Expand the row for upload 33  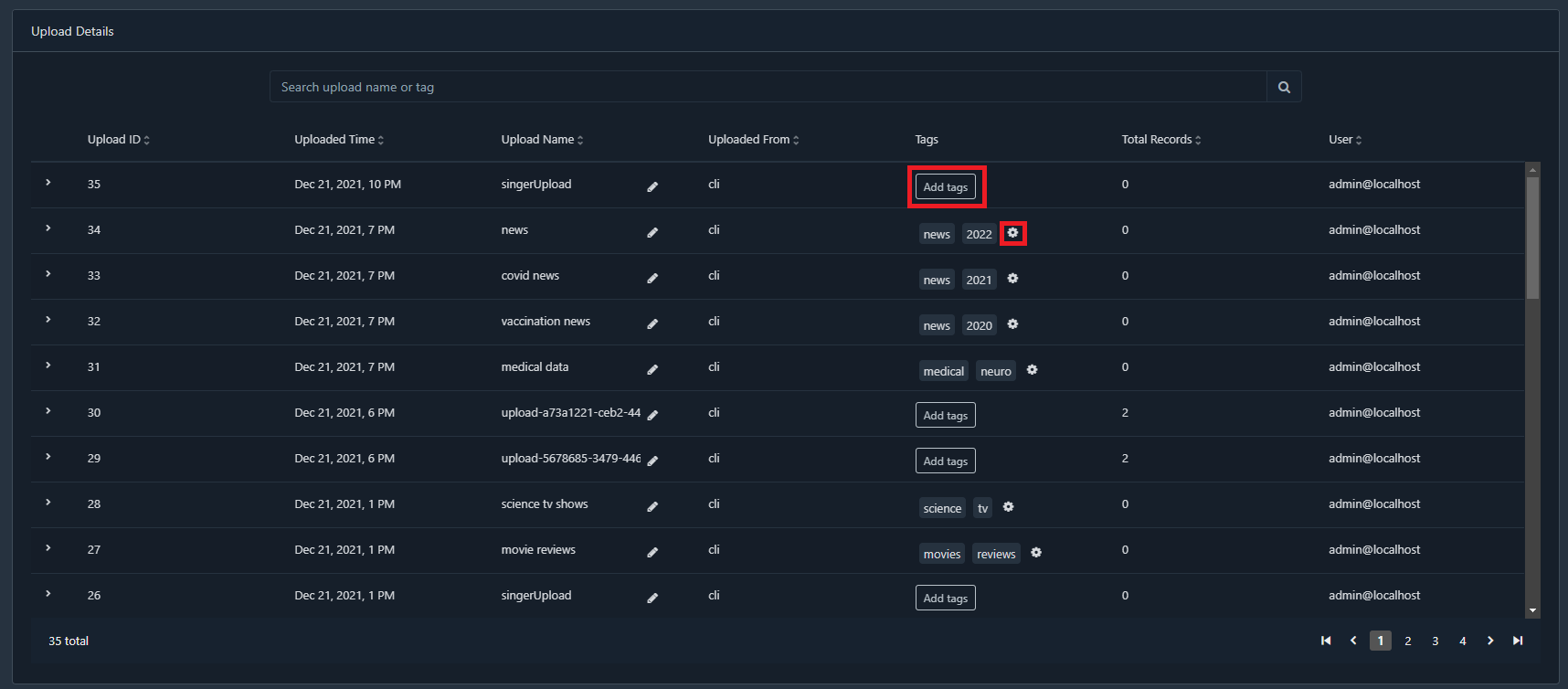coord(48,274)
